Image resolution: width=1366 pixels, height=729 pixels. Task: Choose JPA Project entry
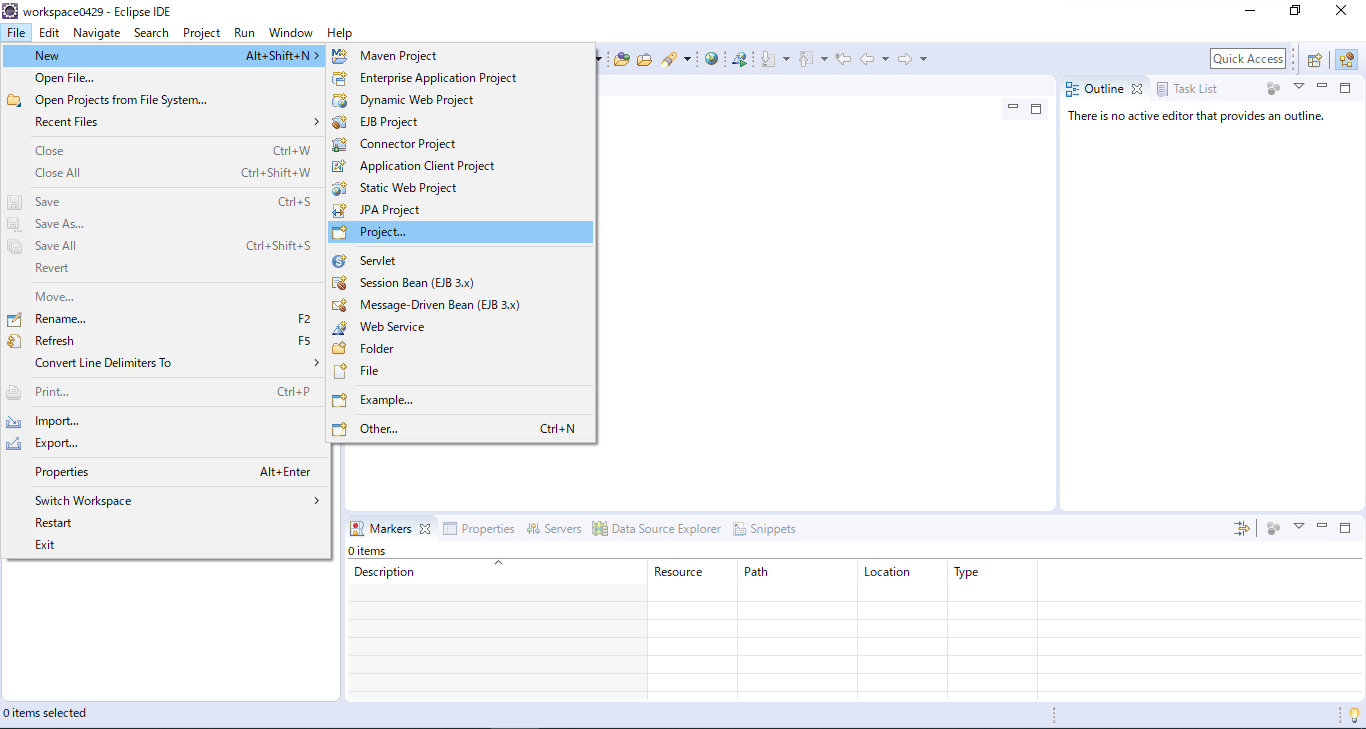coord(461,210)
